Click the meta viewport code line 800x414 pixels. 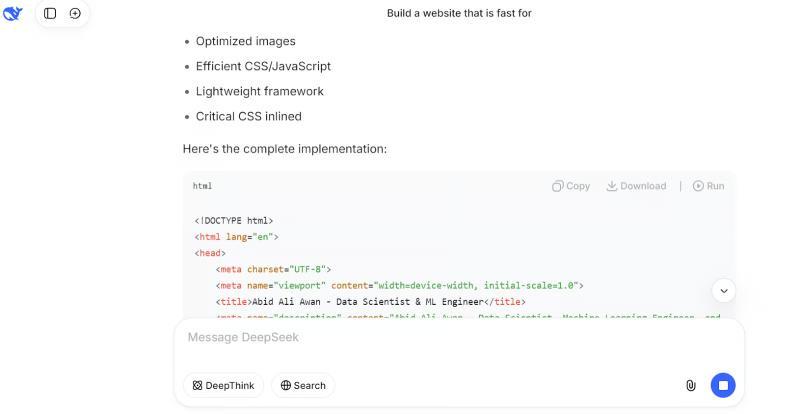pos(399,285)
